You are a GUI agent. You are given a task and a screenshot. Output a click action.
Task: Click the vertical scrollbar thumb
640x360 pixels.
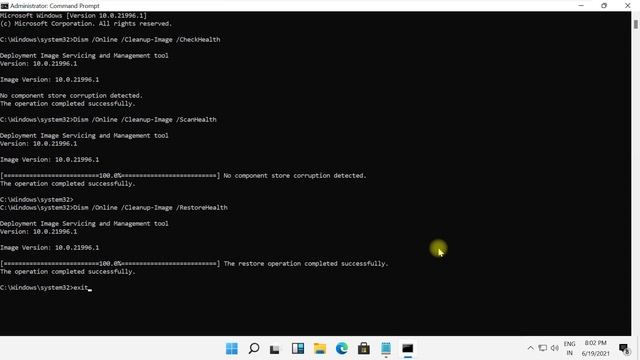(x=636, y=24)
